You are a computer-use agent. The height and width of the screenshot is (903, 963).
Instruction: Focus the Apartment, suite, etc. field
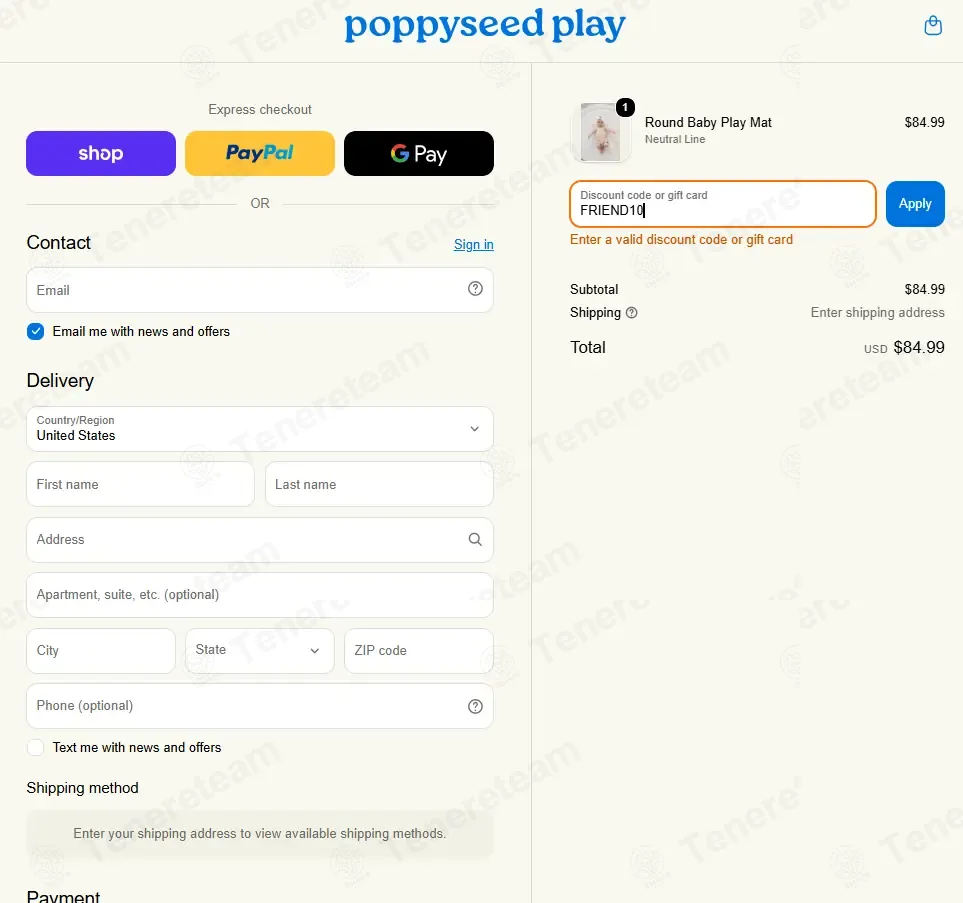[260, 595]
